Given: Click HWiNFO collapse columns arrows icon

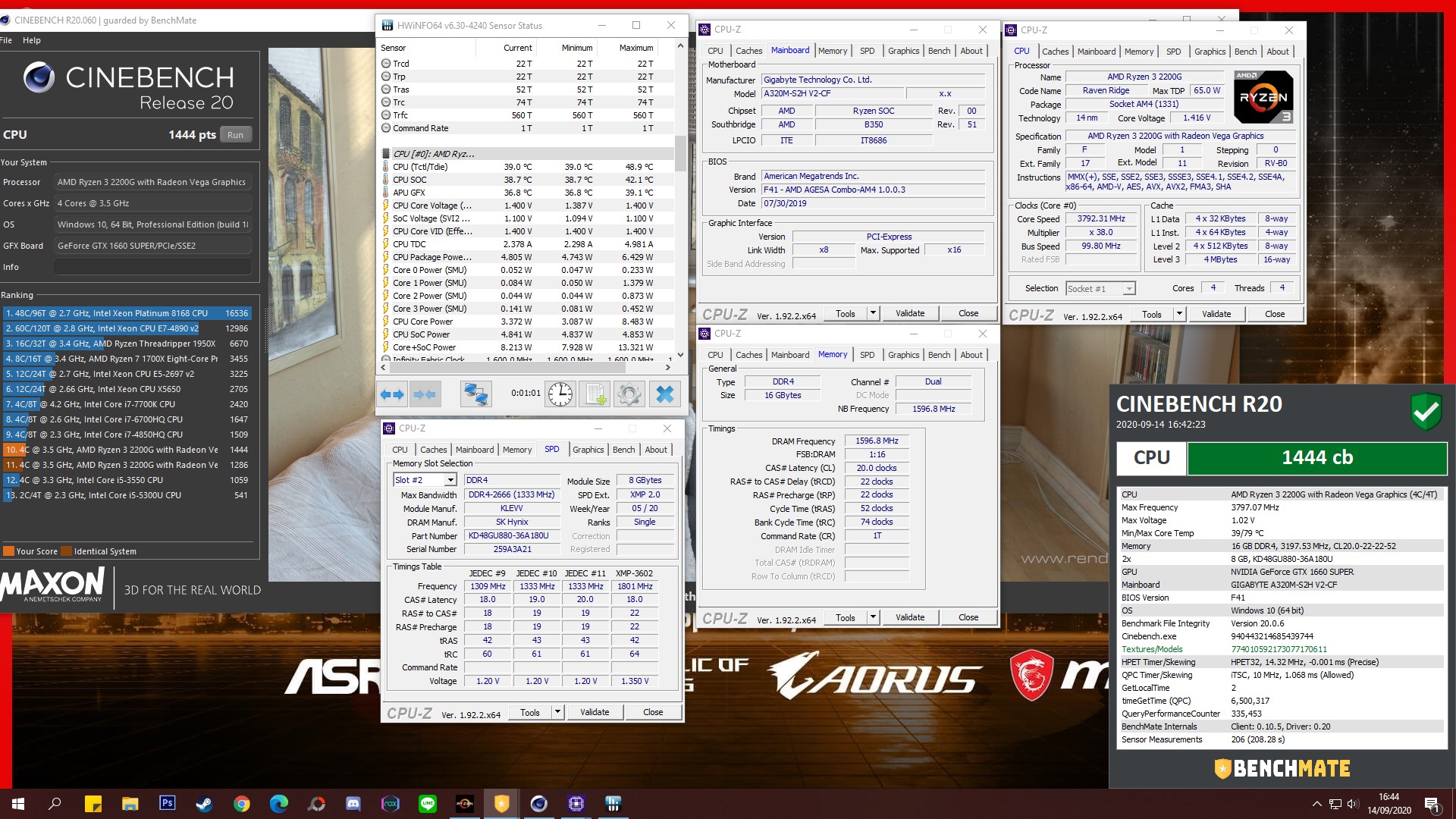Looking at the screenshot, I should (x=425, y=394).
